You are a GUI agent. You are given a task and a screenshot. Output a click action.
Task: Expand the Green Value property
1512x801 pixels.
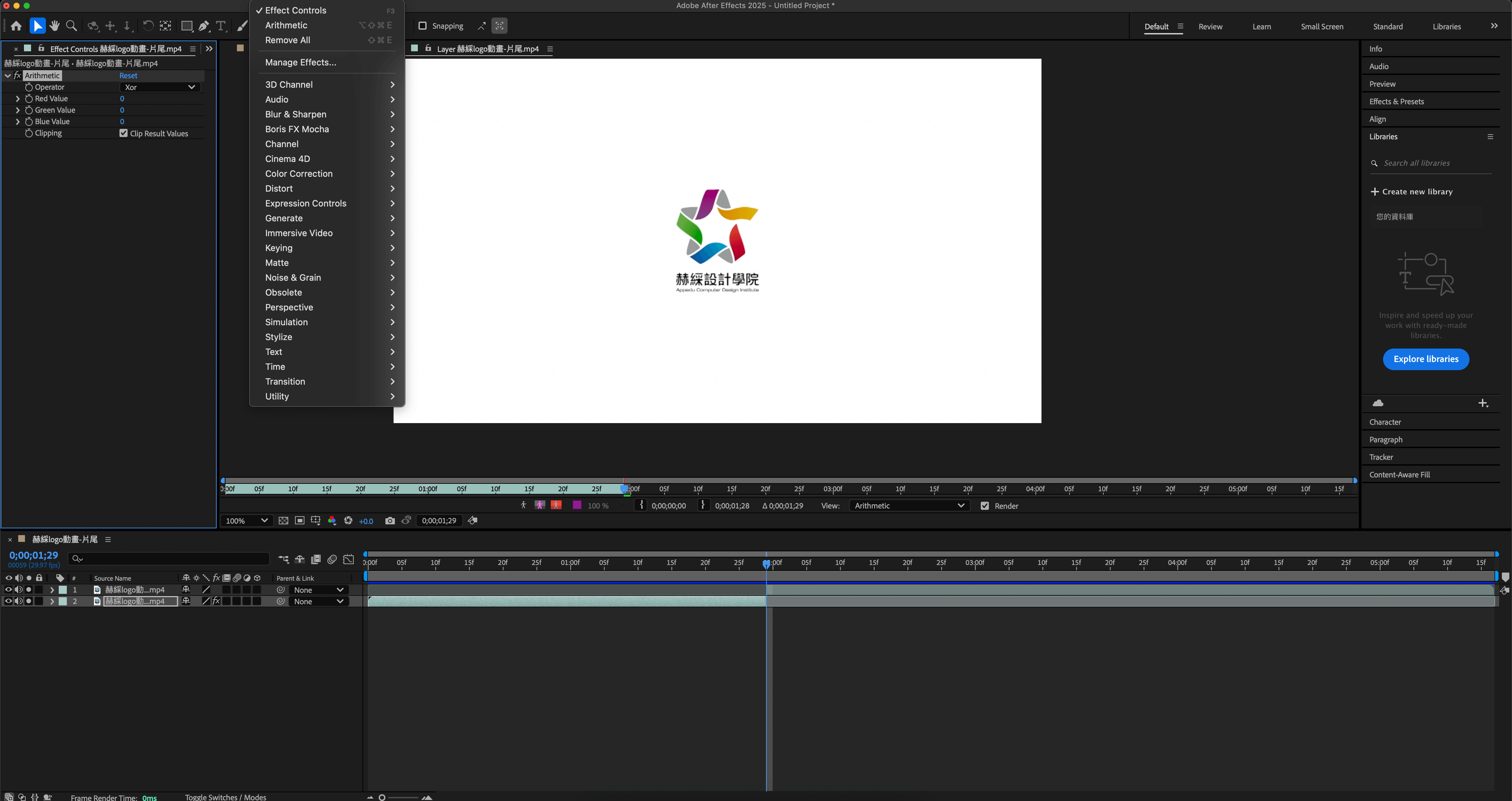(18, 110)
